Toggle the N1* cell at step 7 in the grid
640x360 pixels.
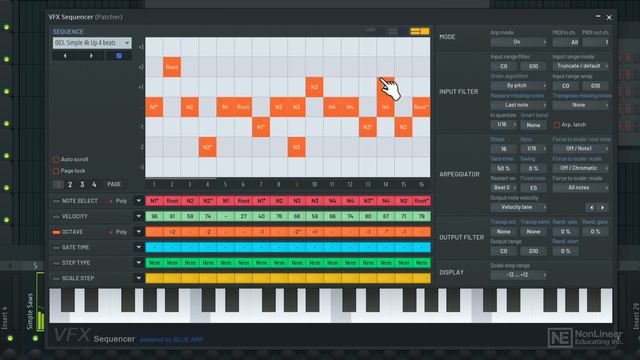pyautogui.click(x=261, y=127)
